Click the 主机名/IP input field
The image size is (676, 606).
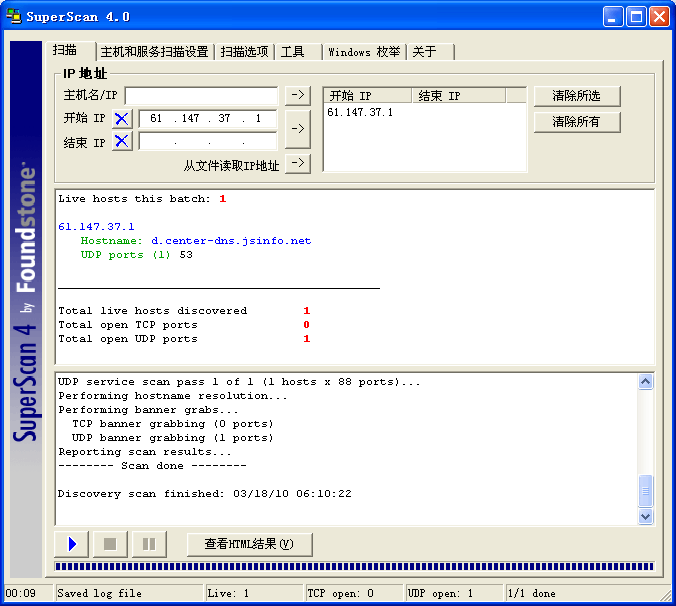coord(201,96)
